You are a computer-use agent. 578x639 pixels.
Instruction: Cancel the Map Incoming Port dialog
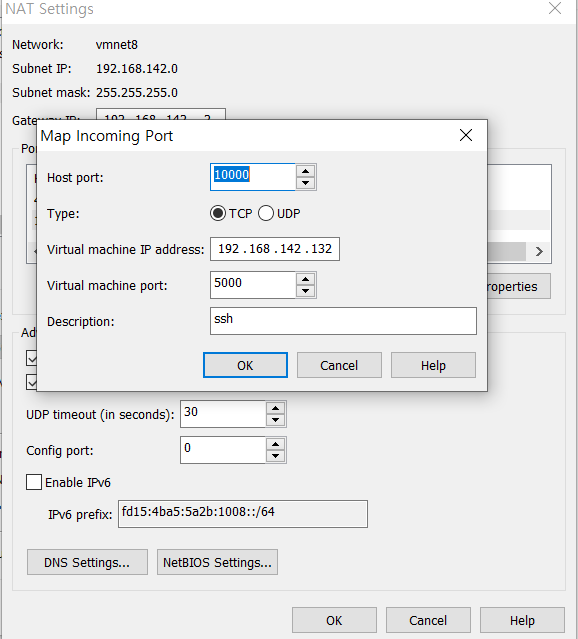tap(339, 365)
